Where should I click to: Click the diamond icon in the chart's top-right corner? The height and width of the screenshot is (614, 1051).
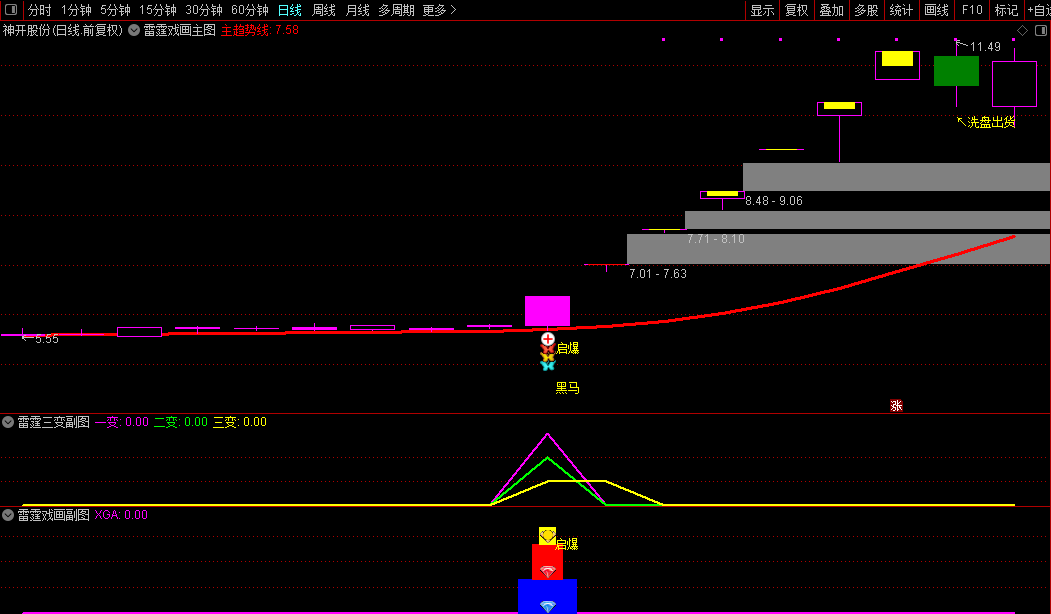1022,30
